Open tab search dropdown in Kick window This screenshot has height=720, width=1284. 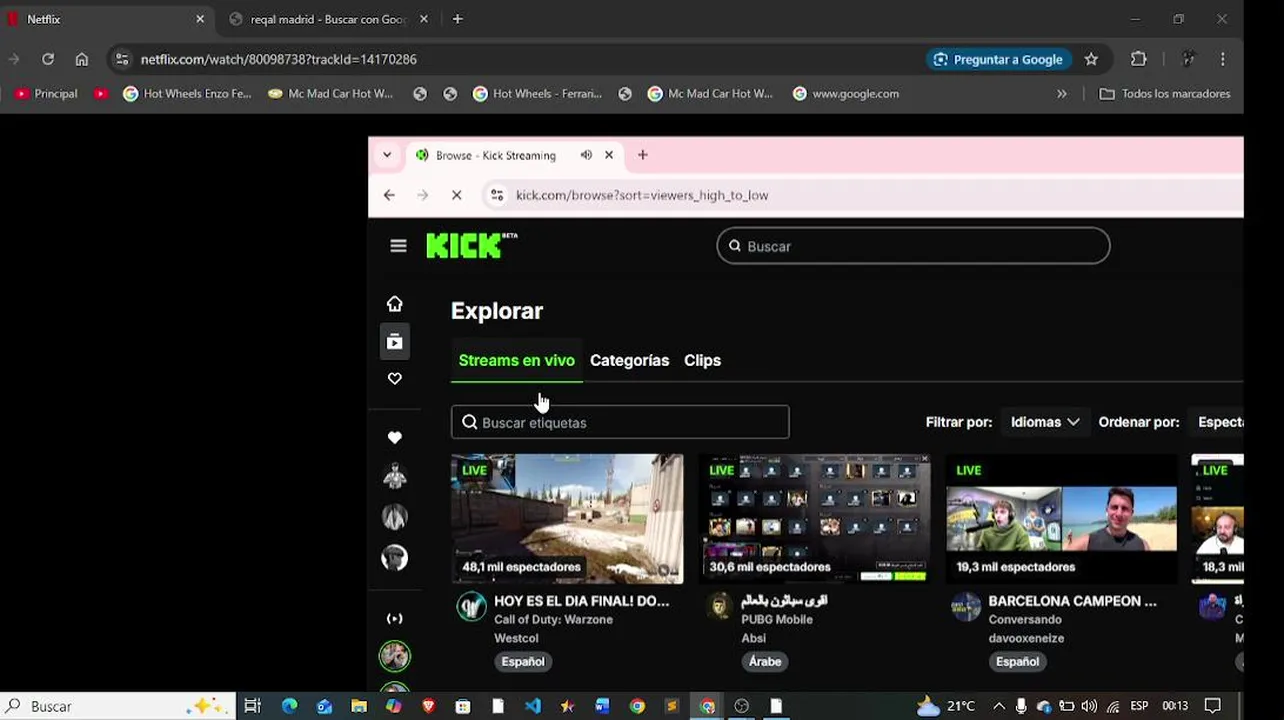coord(387,155)
